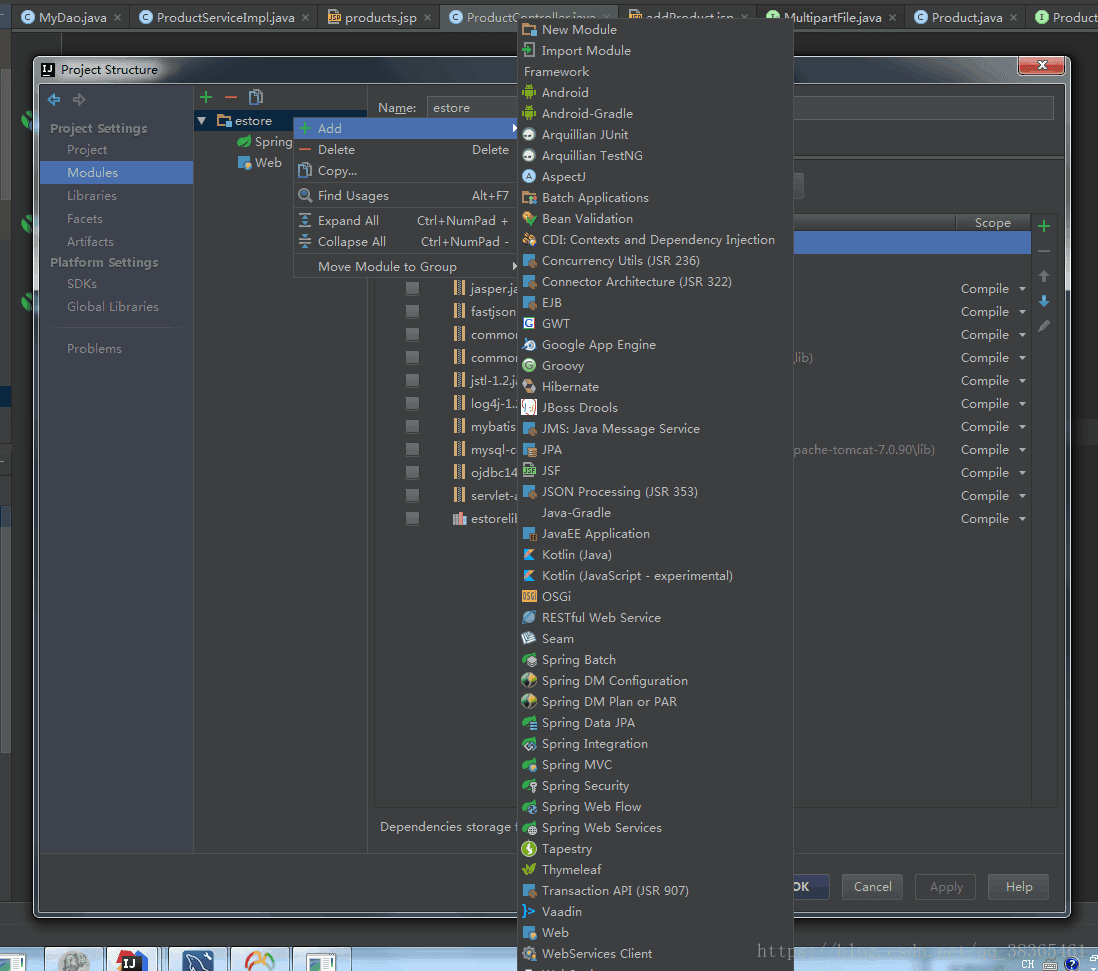Toggle export checkbox for fastjson library
This screenshot has height=971, width=1098.
[412, 312]
